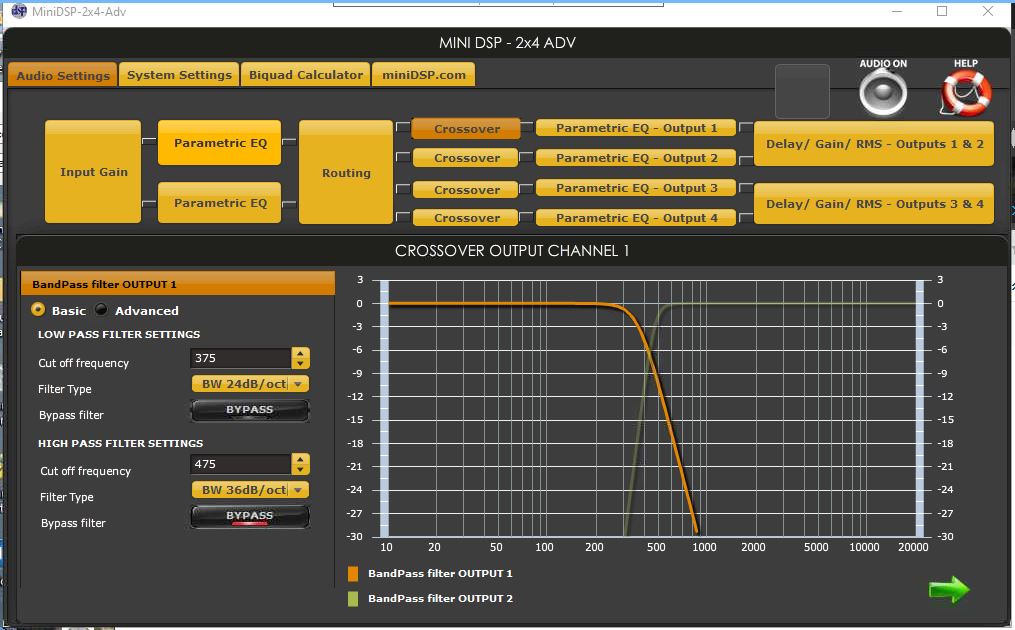This screenshot has width=1015, height=630.
Task: Select the first Crossover block for Output 1
Action: [466, 128]
